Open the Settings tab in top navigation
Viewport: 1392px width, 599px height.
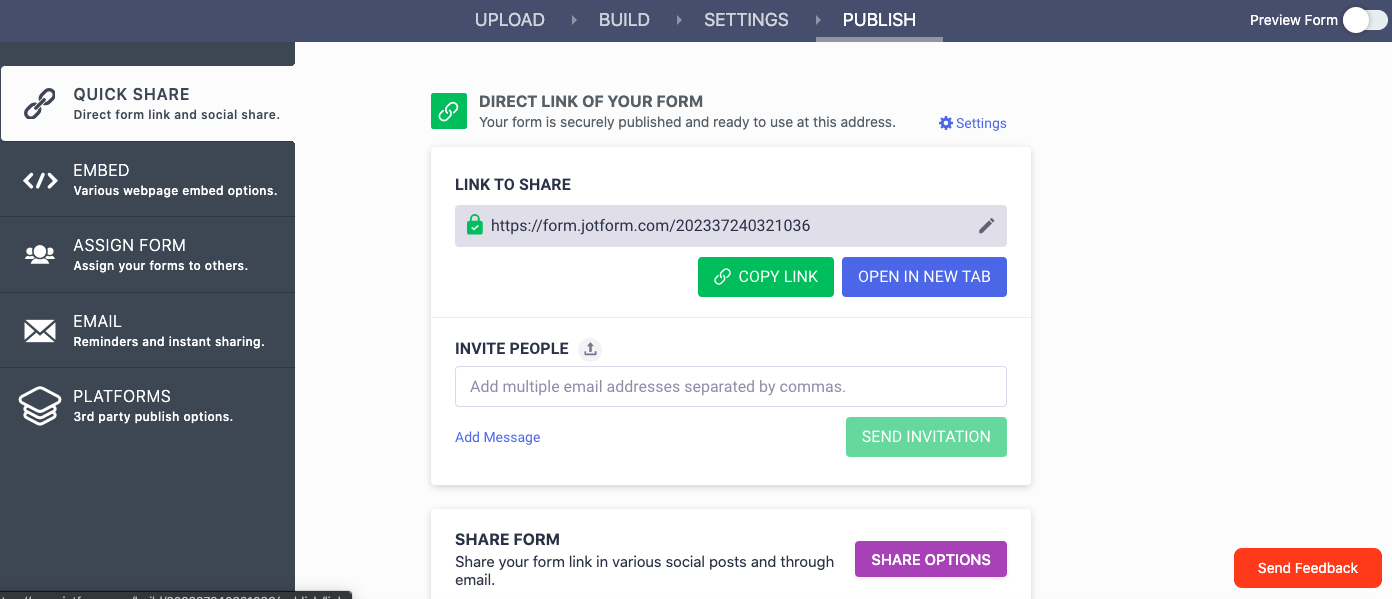[746, 20]
